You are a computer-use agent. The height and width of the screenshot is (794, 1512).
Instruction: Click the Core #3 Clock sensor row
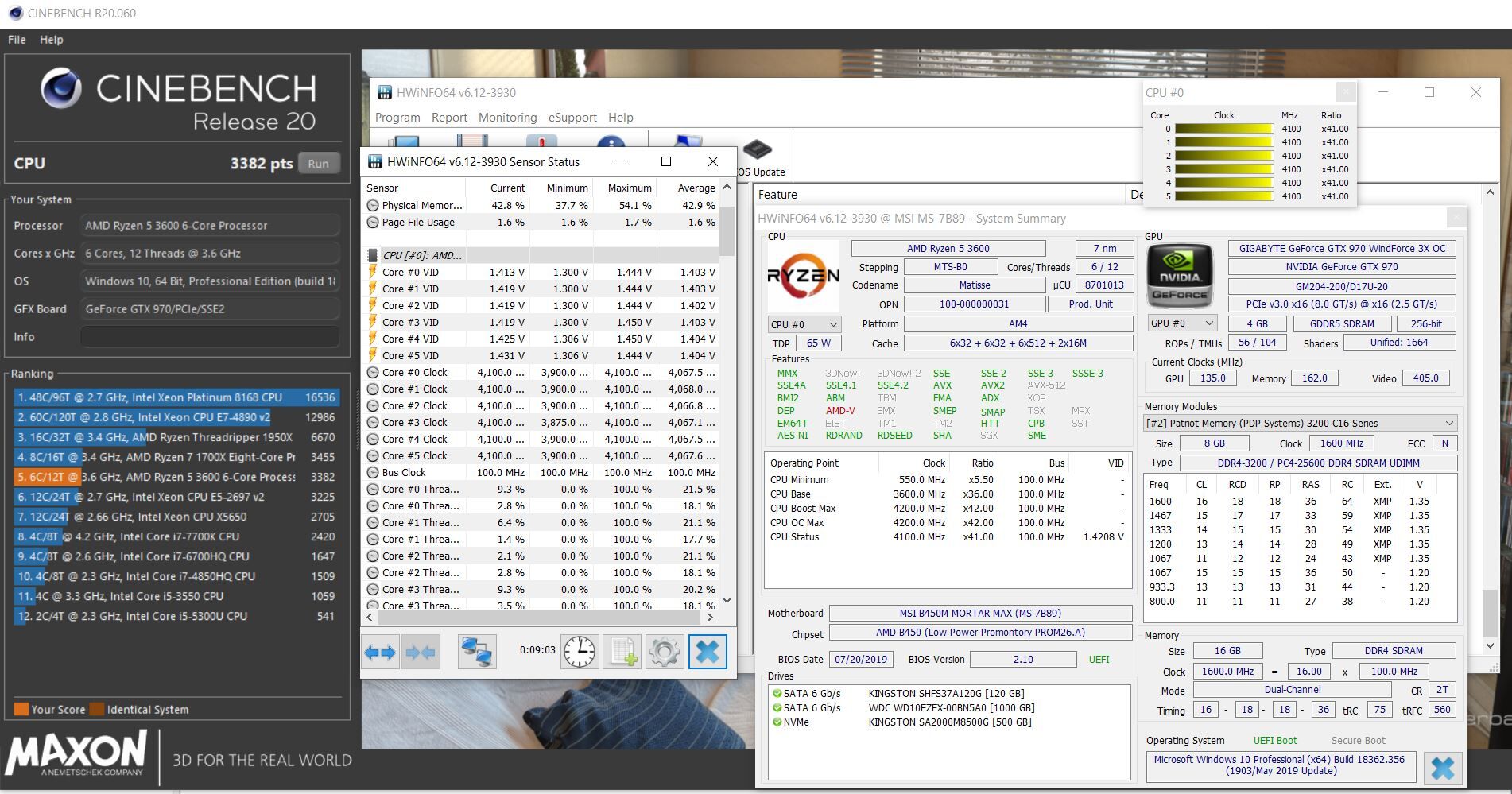coord(541,422)
